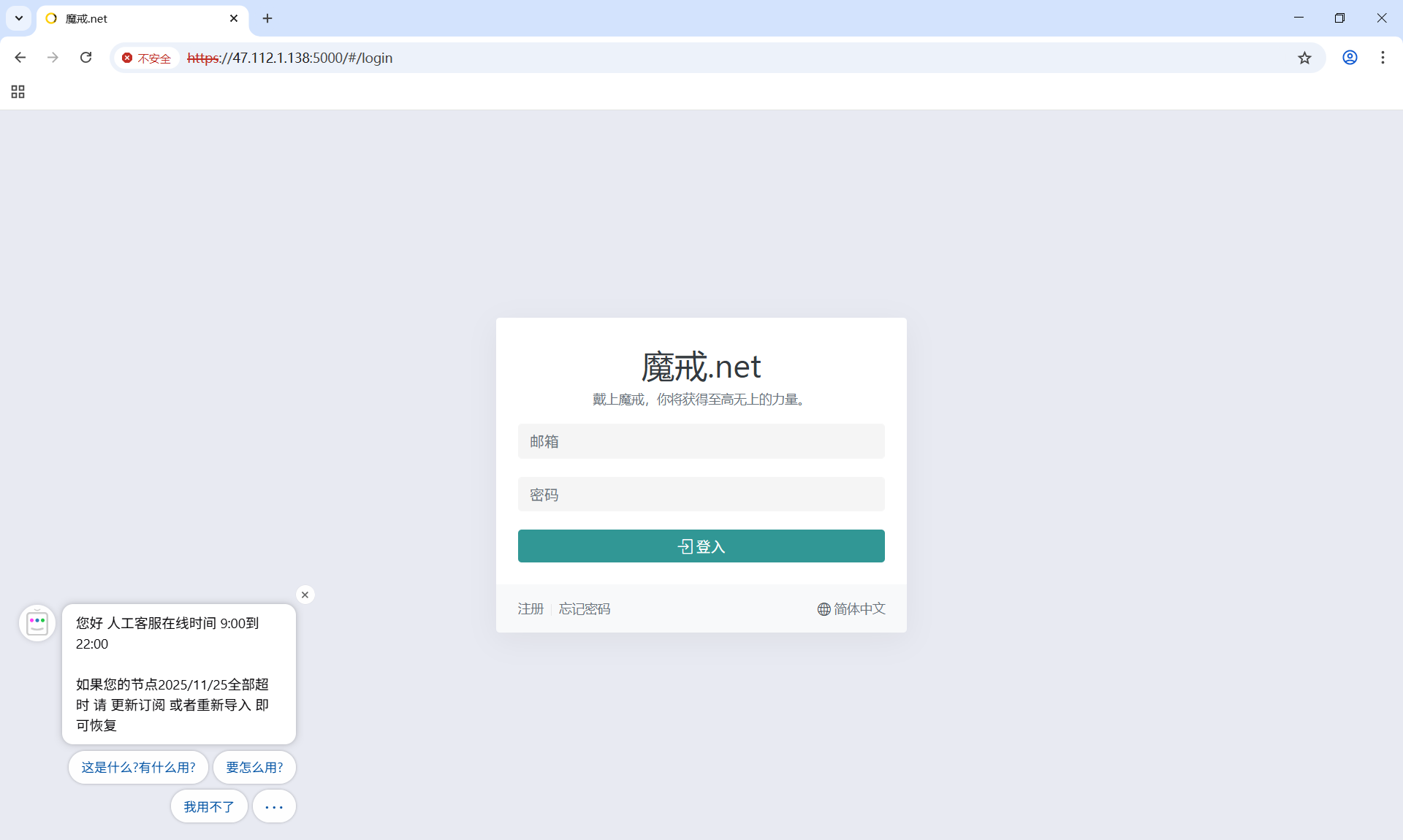The image size is (1403, 840).
Task: Select the 魔戒.net browser tab
Action: click(x=132, y=19)
